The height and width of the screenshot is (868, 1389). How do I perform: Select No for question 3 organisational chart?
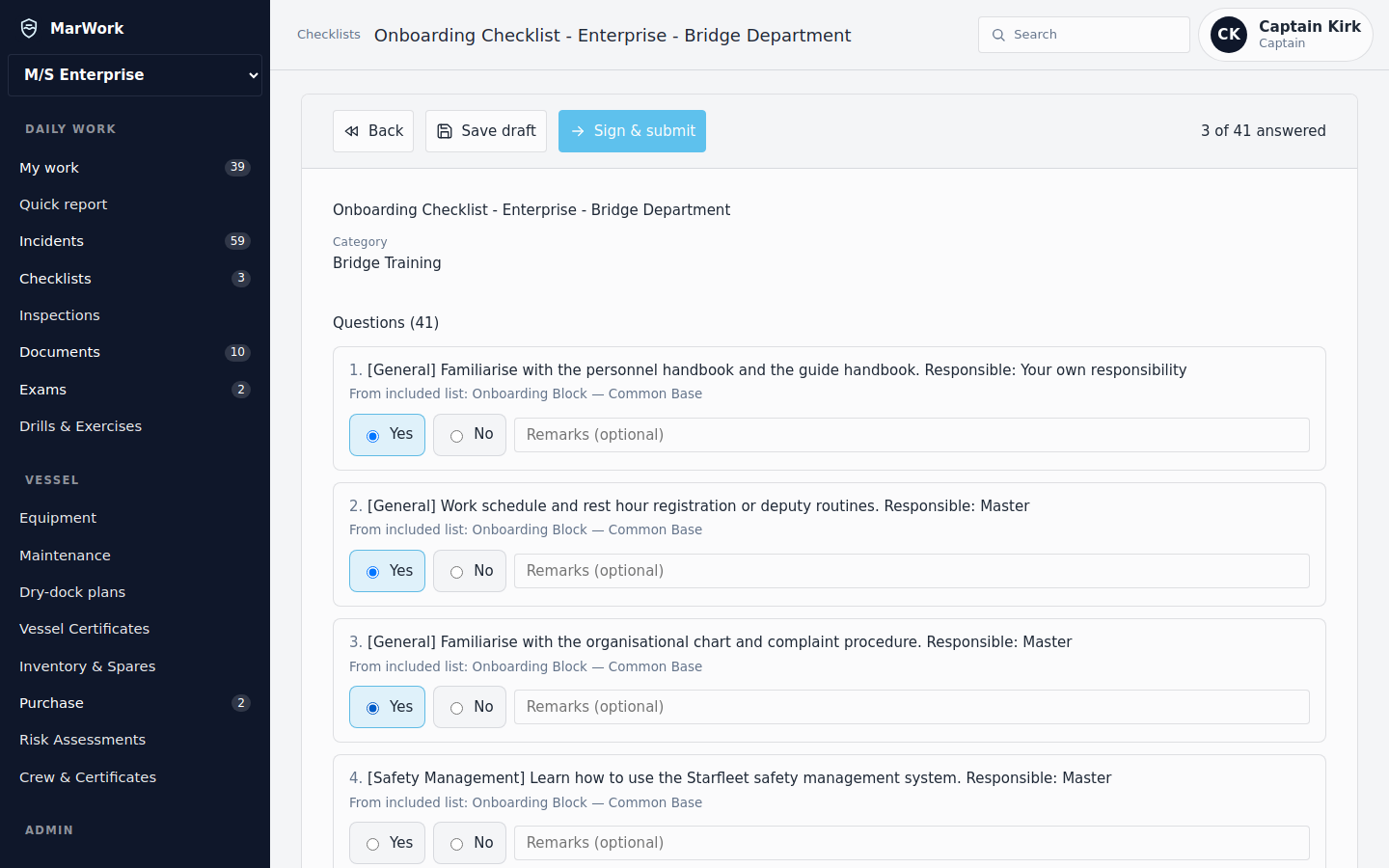click(x=470, y=707)
